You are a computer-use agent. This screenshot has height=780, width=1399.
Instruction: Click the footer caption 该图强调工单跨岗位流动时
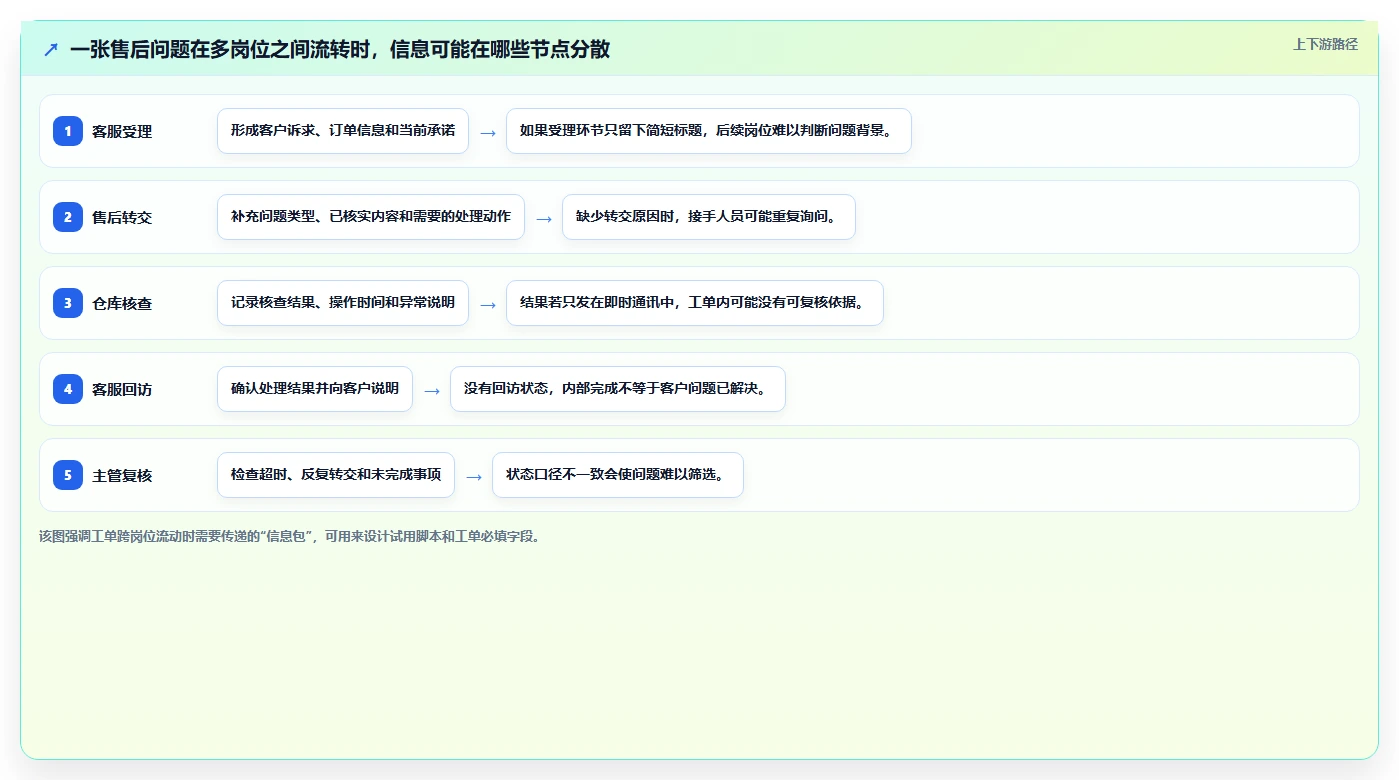(292, 536)
